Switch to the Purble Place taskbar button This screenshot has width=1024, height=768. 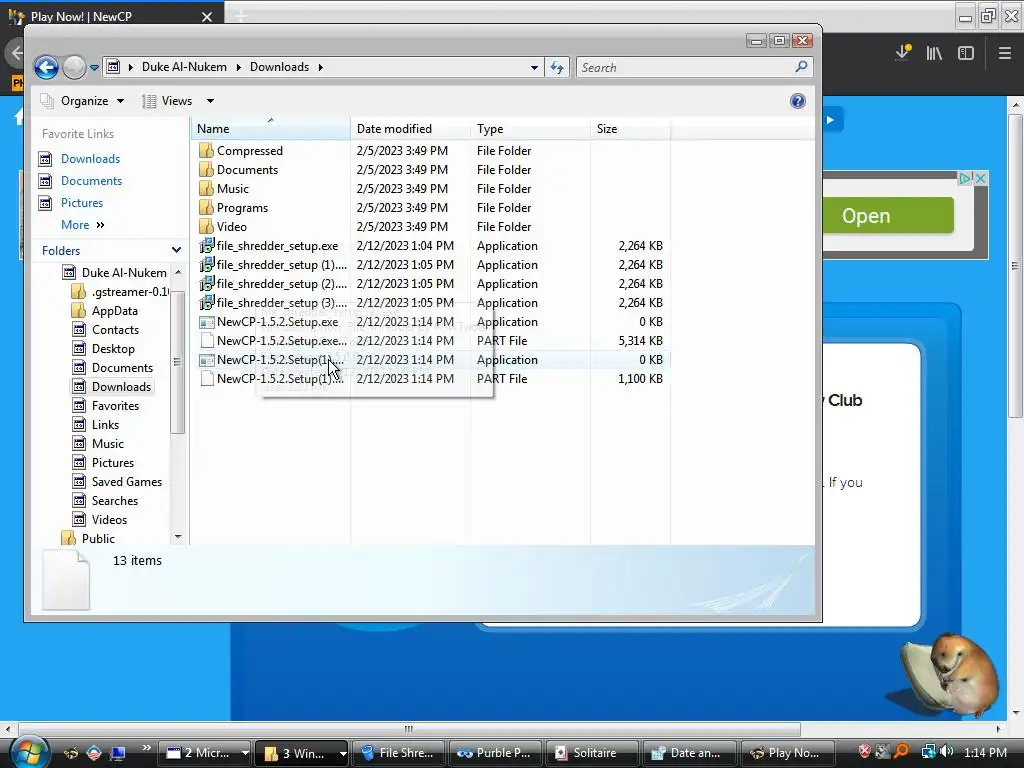(x=495, y=753)
